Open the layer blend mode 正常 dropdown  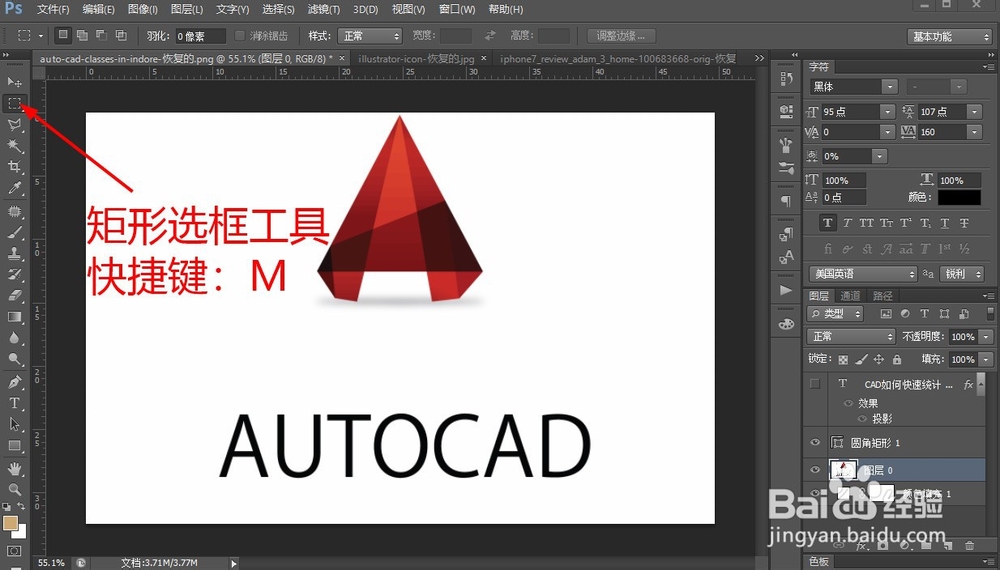[851, 336]
